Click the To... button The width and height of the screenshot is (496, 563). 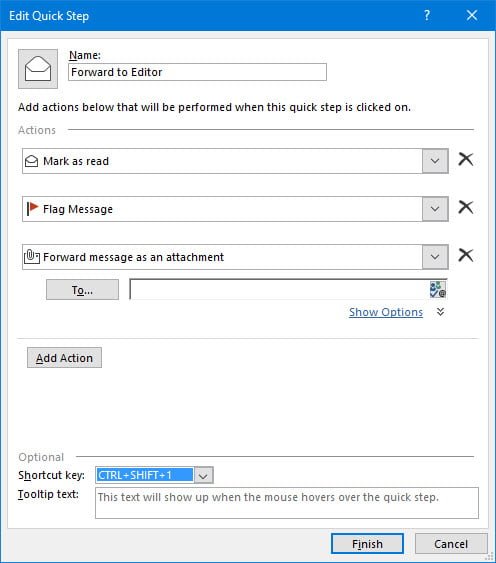82,289
